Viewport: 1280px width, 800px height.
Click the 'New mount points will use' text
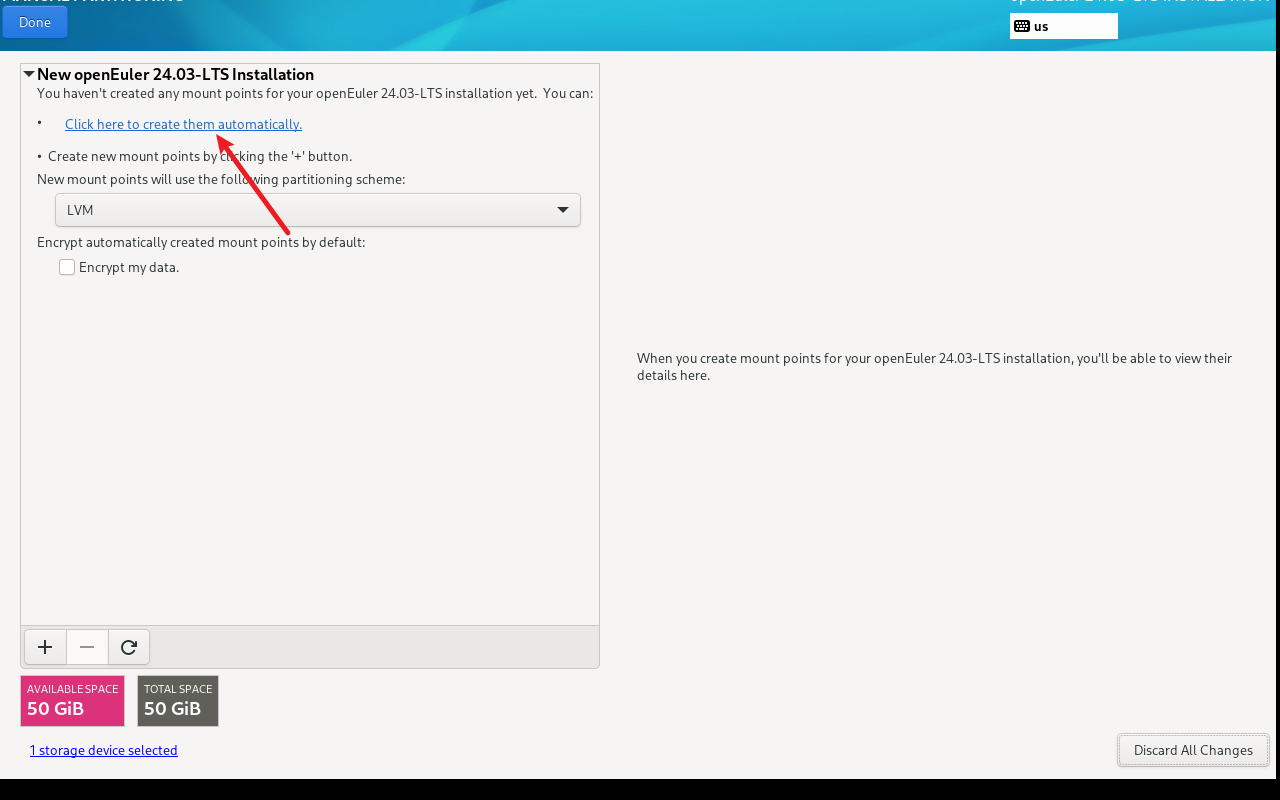click(221, 179)
